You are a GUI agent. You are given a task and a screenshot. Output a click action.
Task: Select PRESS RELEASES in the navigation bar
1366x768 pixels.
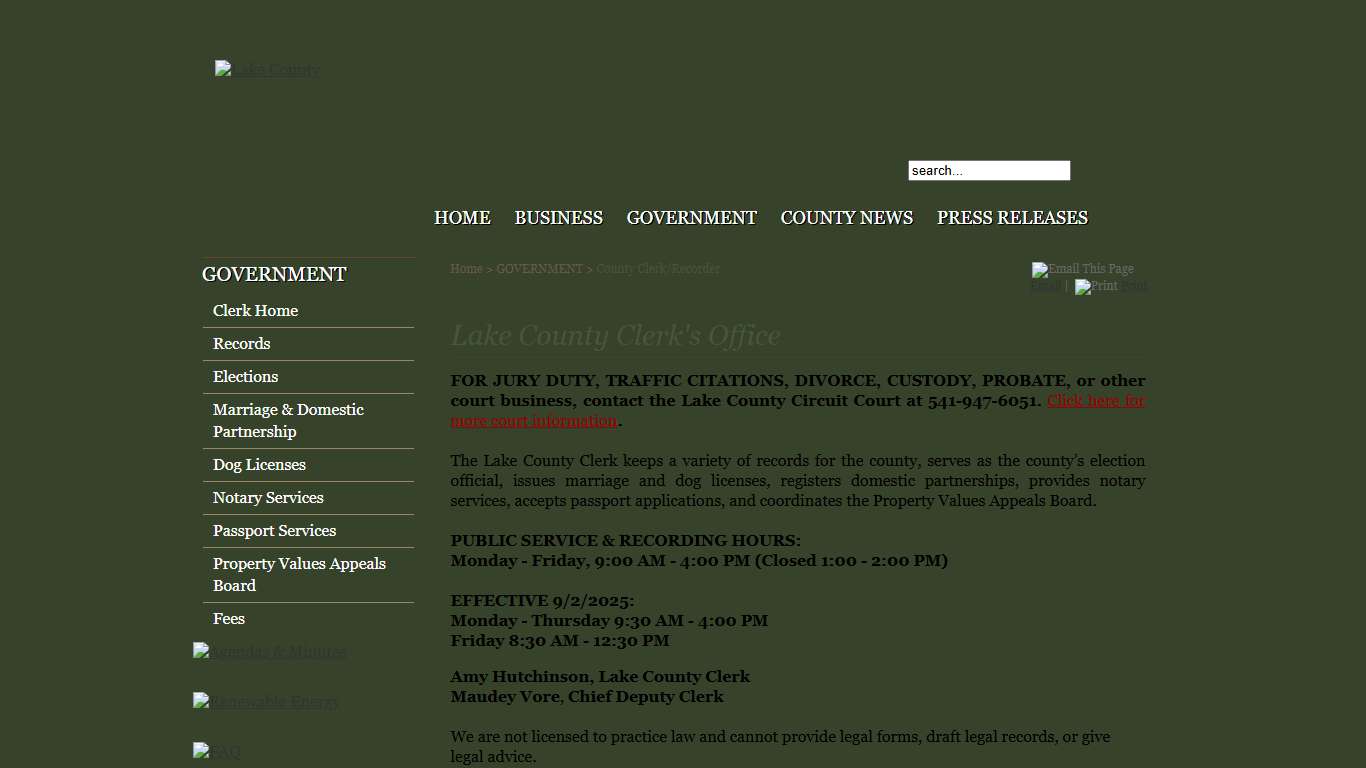[1012, 218]
